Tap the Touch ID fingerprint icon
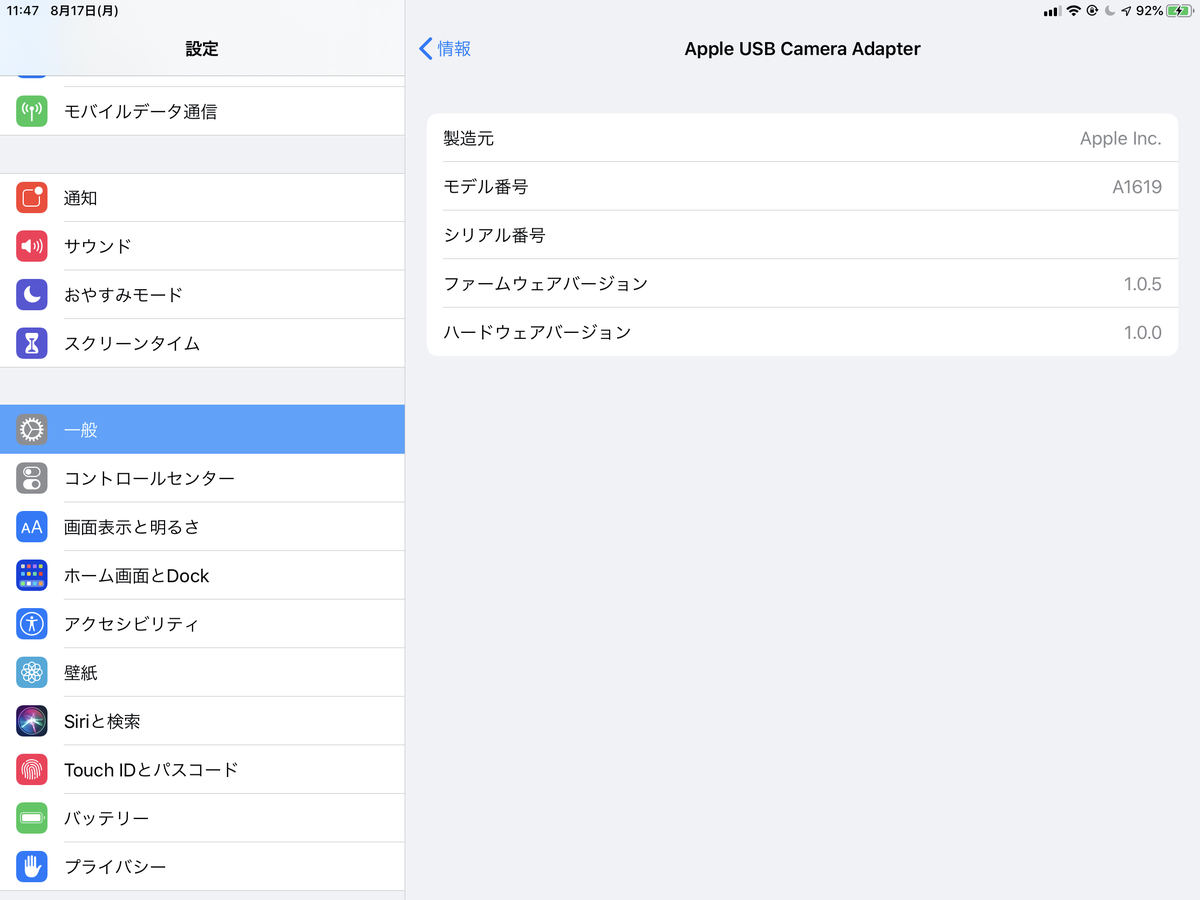The width and height of the screenshot is (1200, 900). (32, 769)
